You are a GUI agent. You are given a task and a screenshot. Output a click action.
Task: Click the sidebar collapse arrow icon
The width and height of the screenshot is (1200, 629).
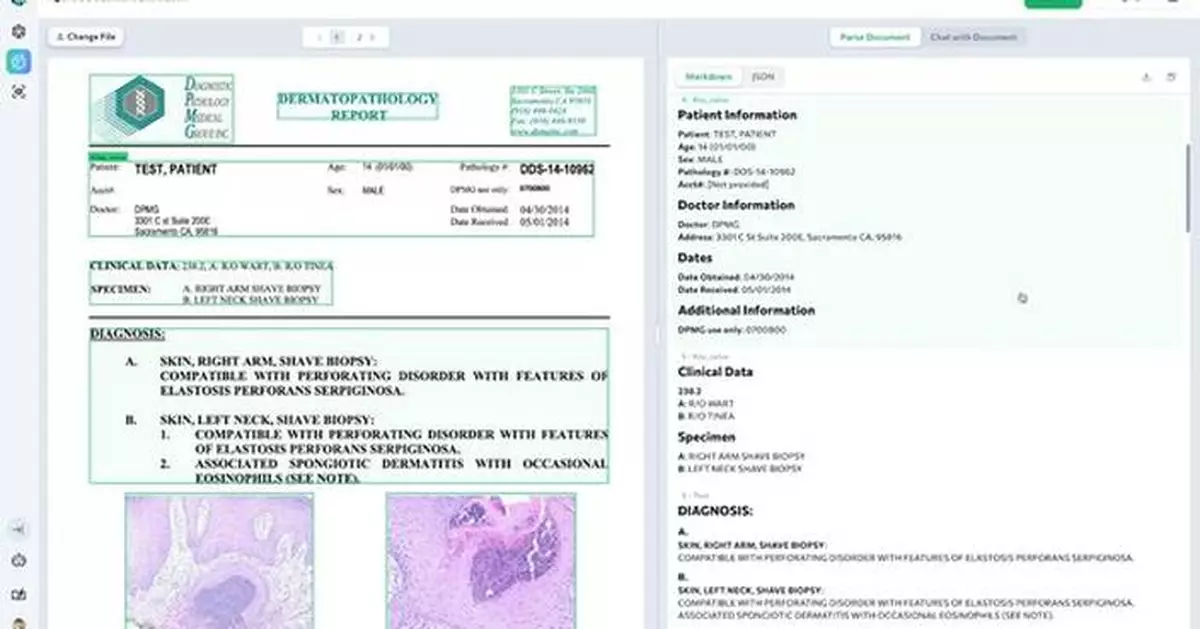pyautogui.click(x=18, y=530)
